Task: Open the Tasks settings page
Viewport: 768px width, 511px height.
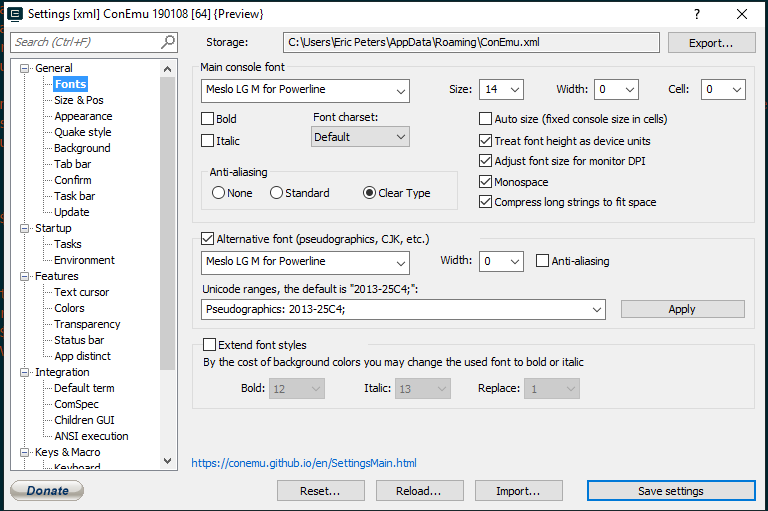Action: point(68,244)
